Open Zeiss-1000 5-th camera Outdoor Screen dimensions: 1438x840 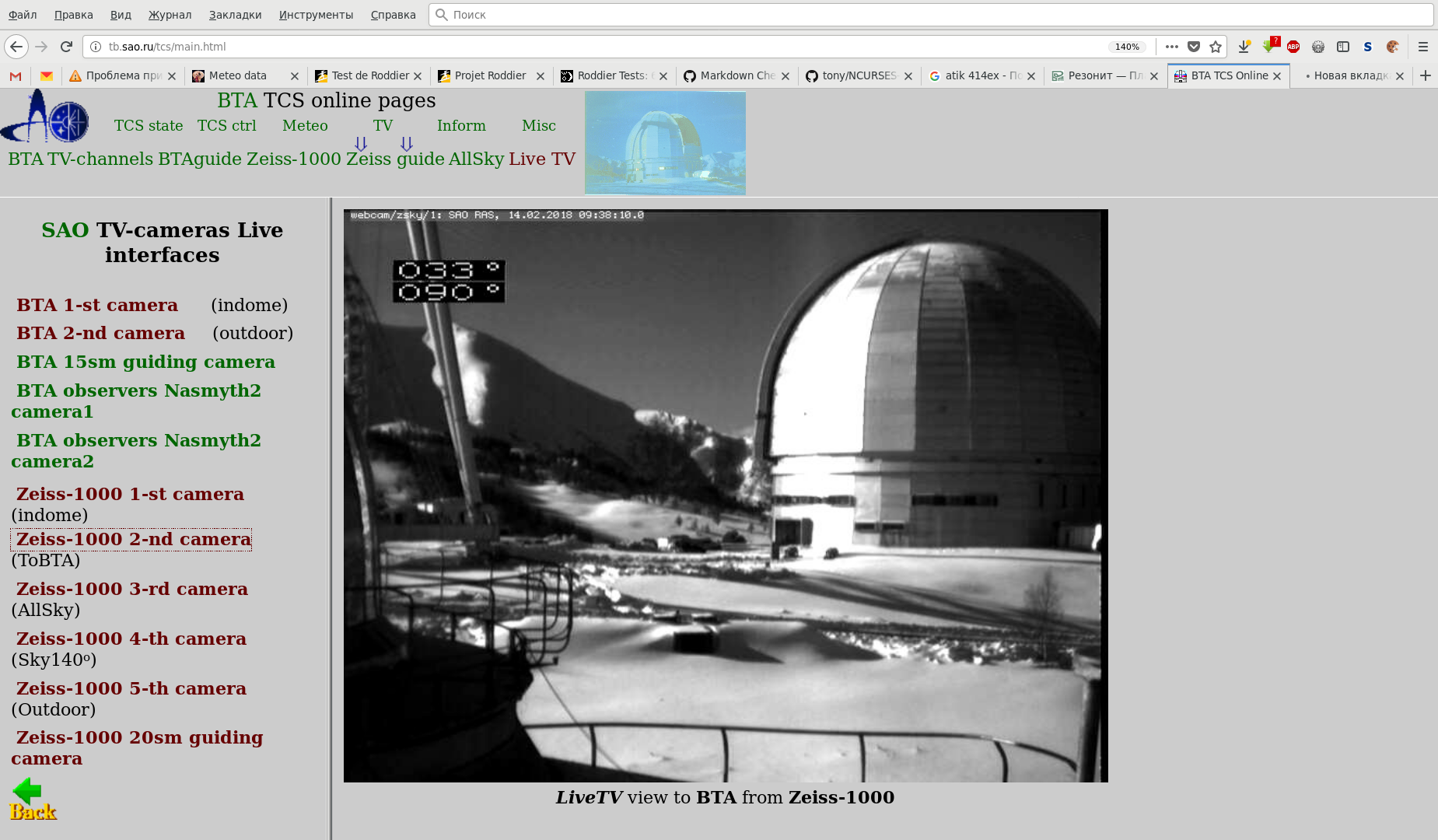click(x=131, y=688)
